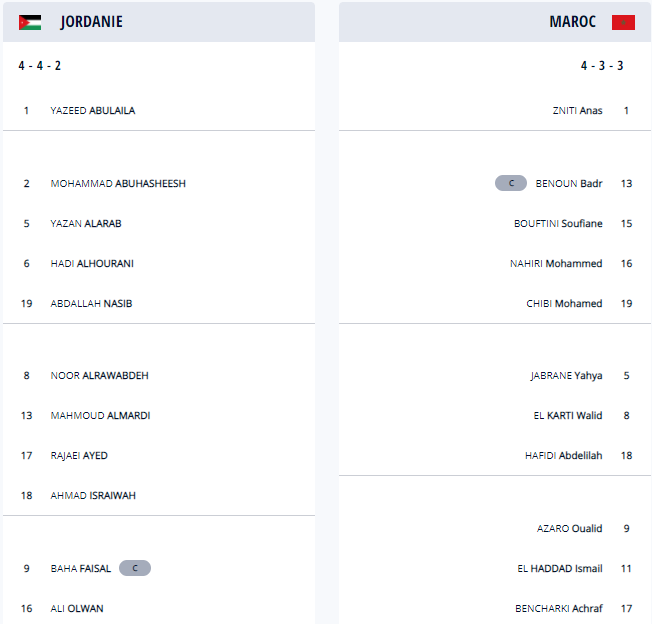Select forward Azaro Oualid

[x=570, y=528]
